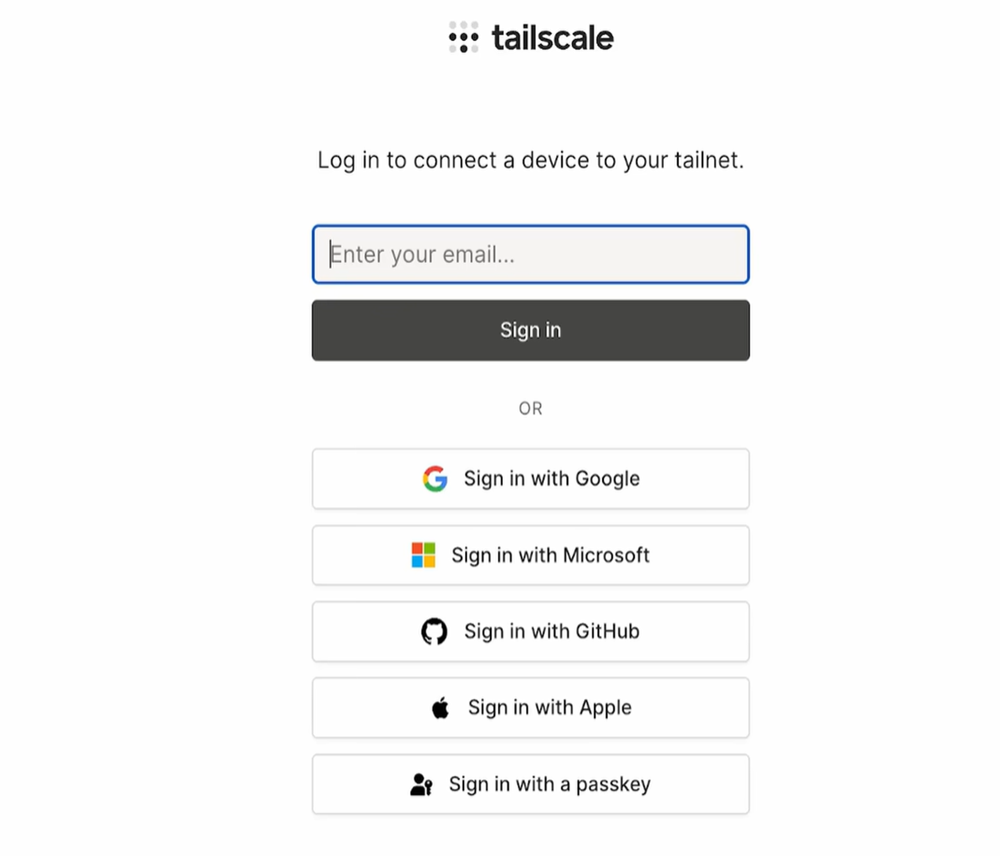Click the Google "G" logo icon

[434, 479]
